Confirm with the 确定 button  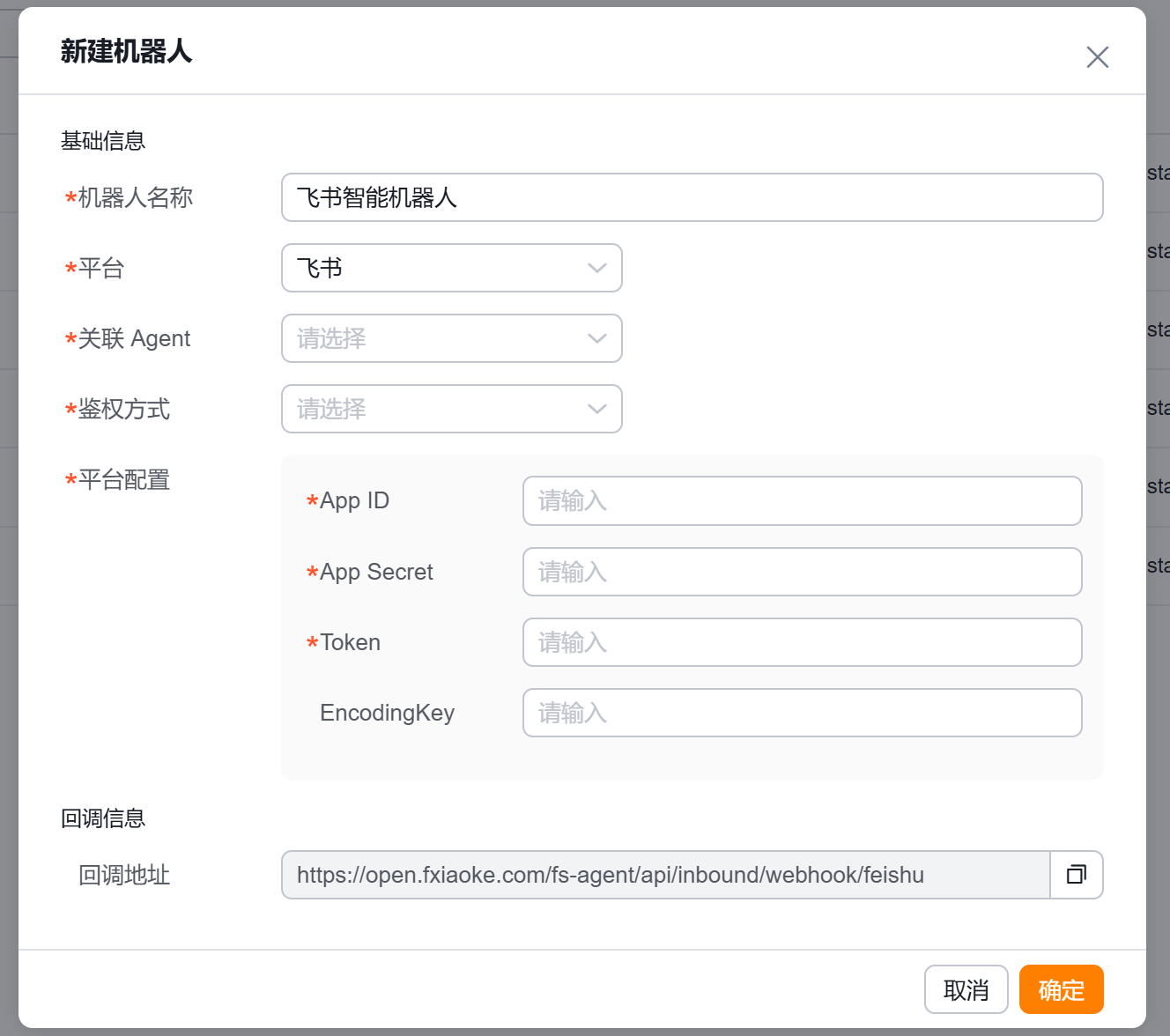pyautogui.click(x=1062, y=989)
